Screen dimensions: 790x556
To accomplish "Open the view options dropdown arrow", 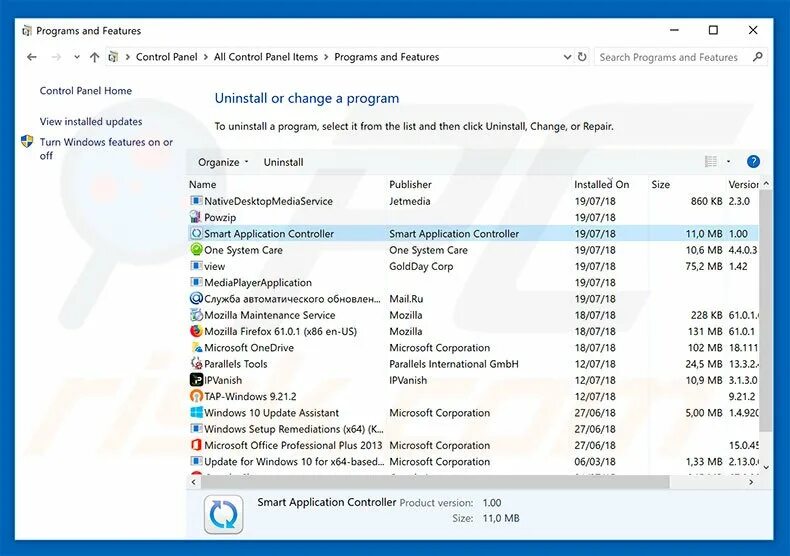I will tap(728, 162).
